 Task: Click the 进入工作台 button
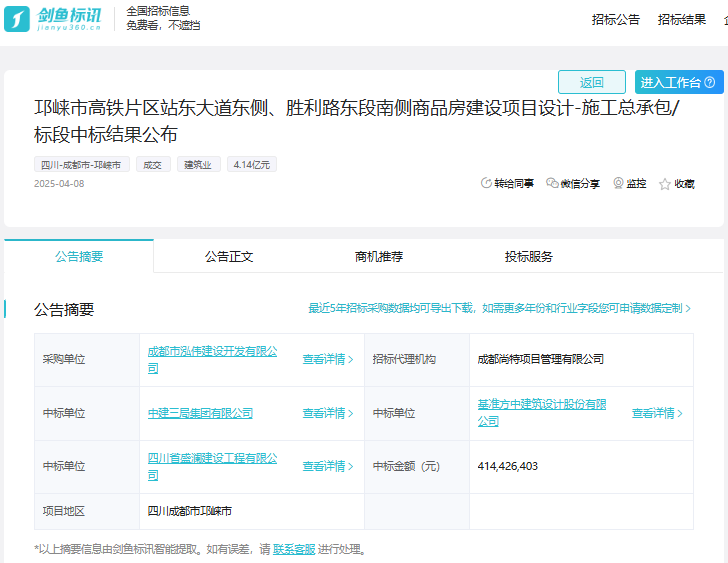tap(679, 82)
